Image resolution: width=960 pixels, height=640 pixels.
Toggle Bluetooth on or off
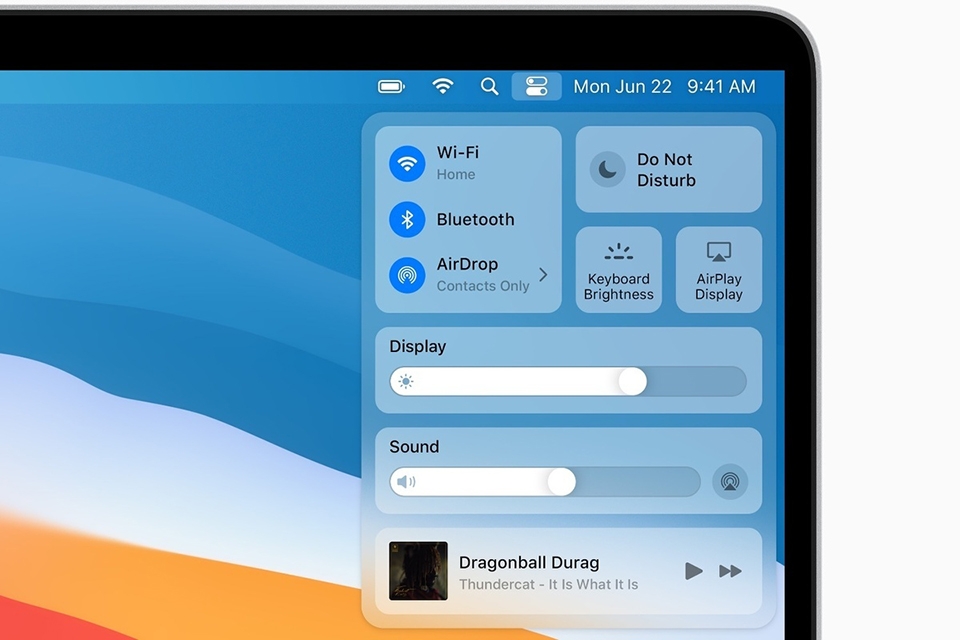(x=406, y=219)
